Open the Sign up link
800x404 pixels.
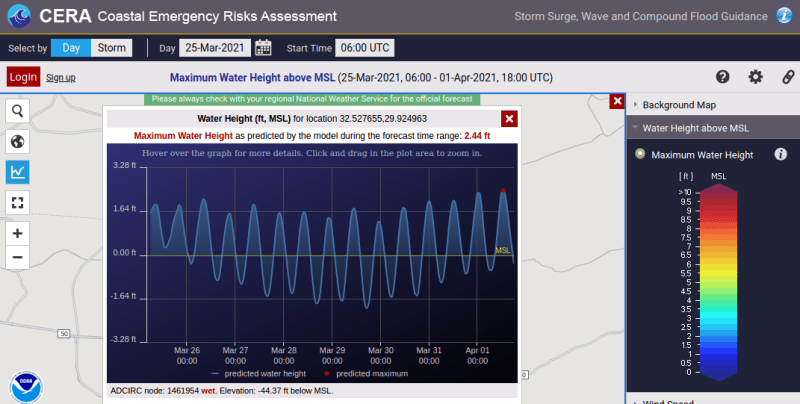pyautogui.click(x=61, y=78)
